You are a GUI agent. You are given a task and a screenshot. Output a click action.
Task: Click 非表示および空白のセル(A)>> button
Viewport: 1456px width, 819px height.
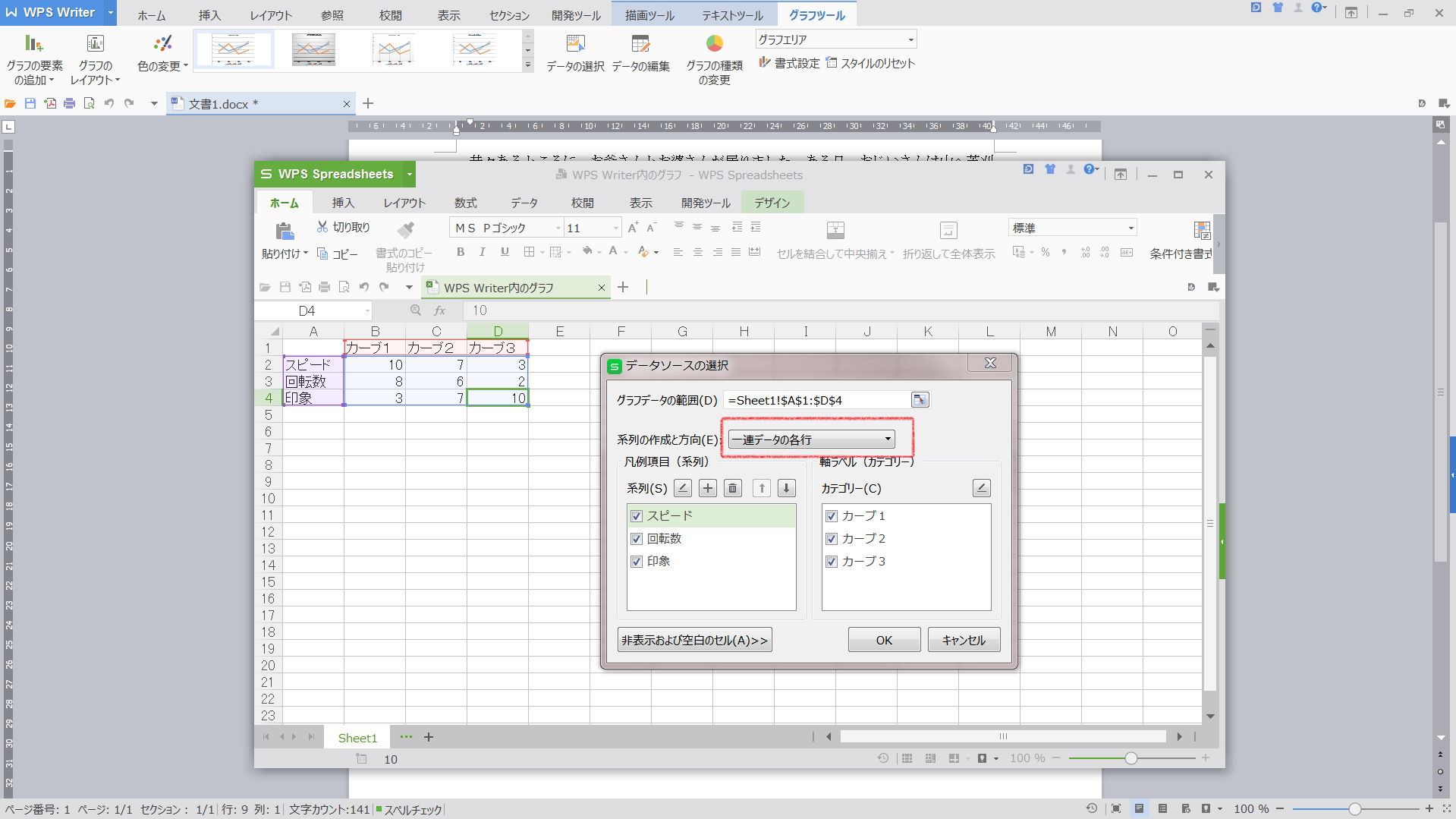pyautogui.click(x=694, y=640)
